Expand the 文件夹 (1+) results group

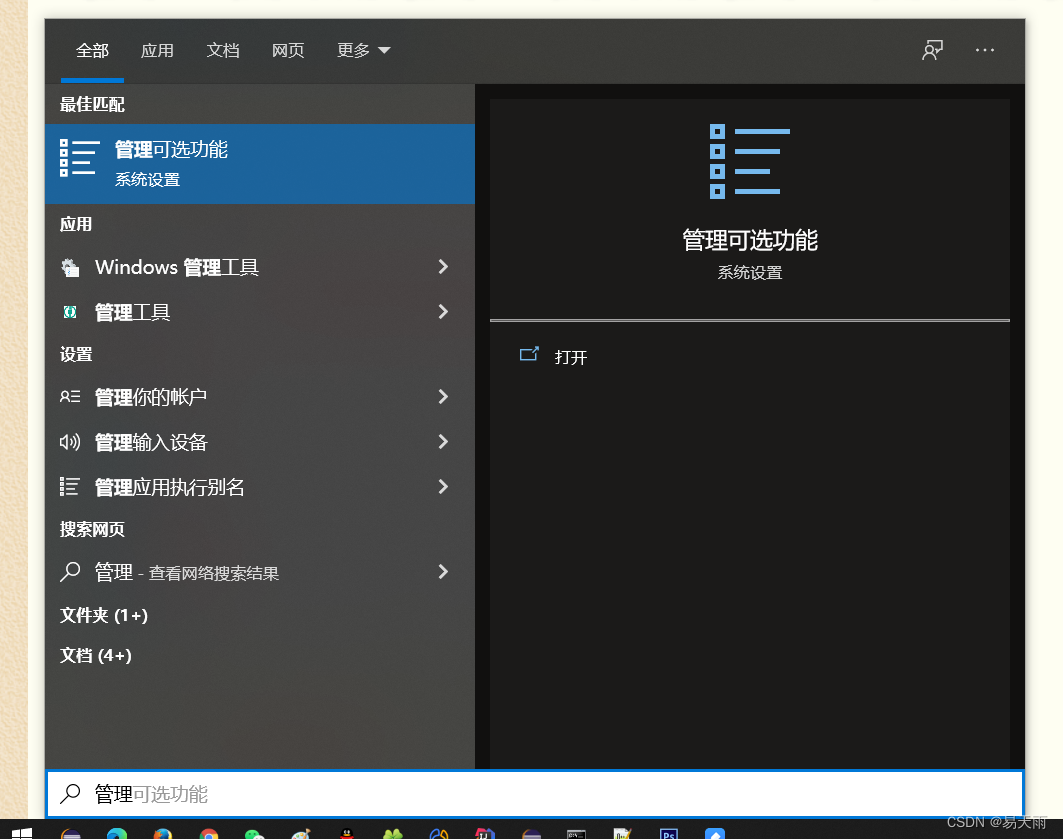[x=104, y=615]
